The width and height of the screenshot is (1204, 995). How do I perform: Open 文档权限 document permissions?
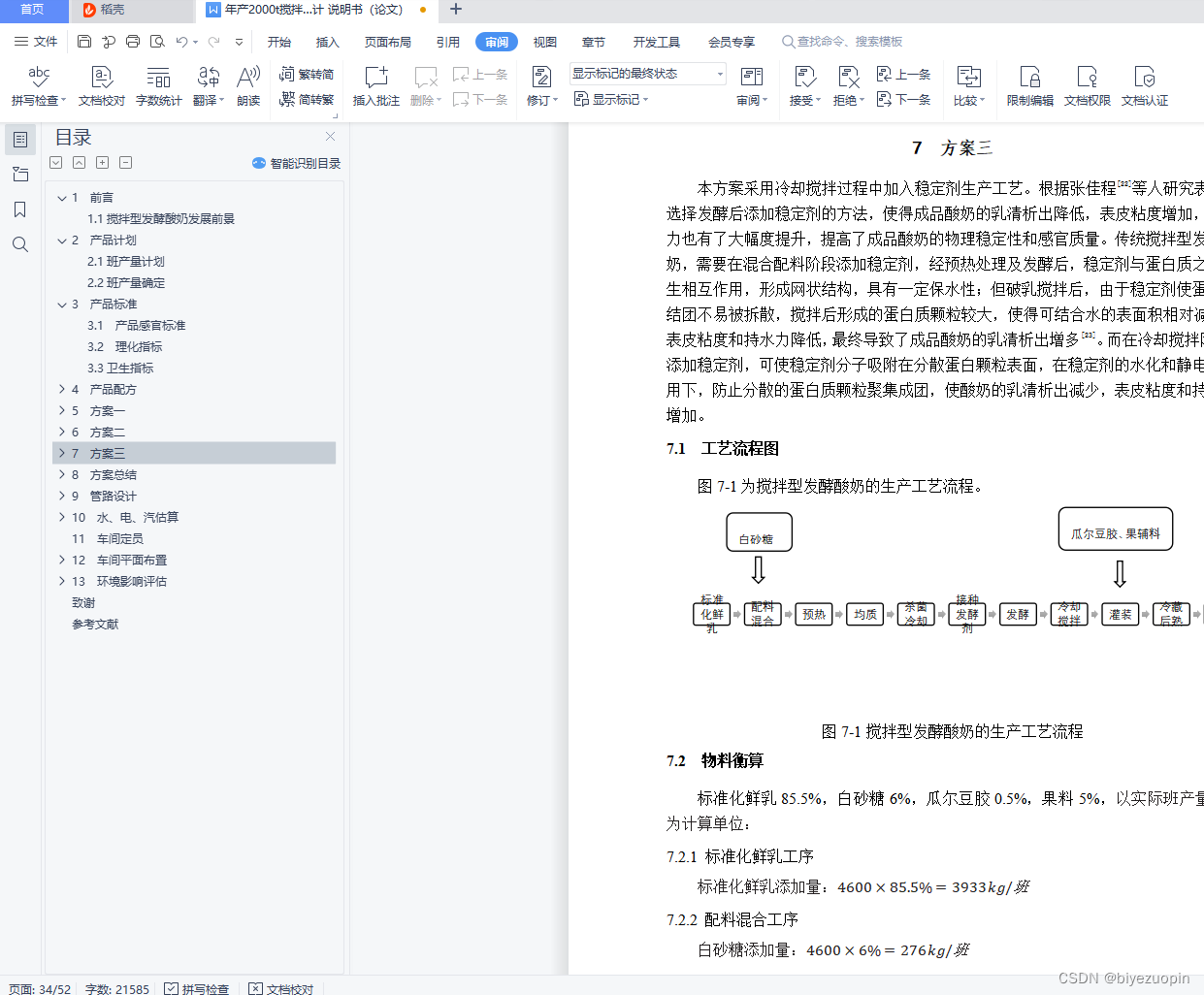(x=1088, y=85)
